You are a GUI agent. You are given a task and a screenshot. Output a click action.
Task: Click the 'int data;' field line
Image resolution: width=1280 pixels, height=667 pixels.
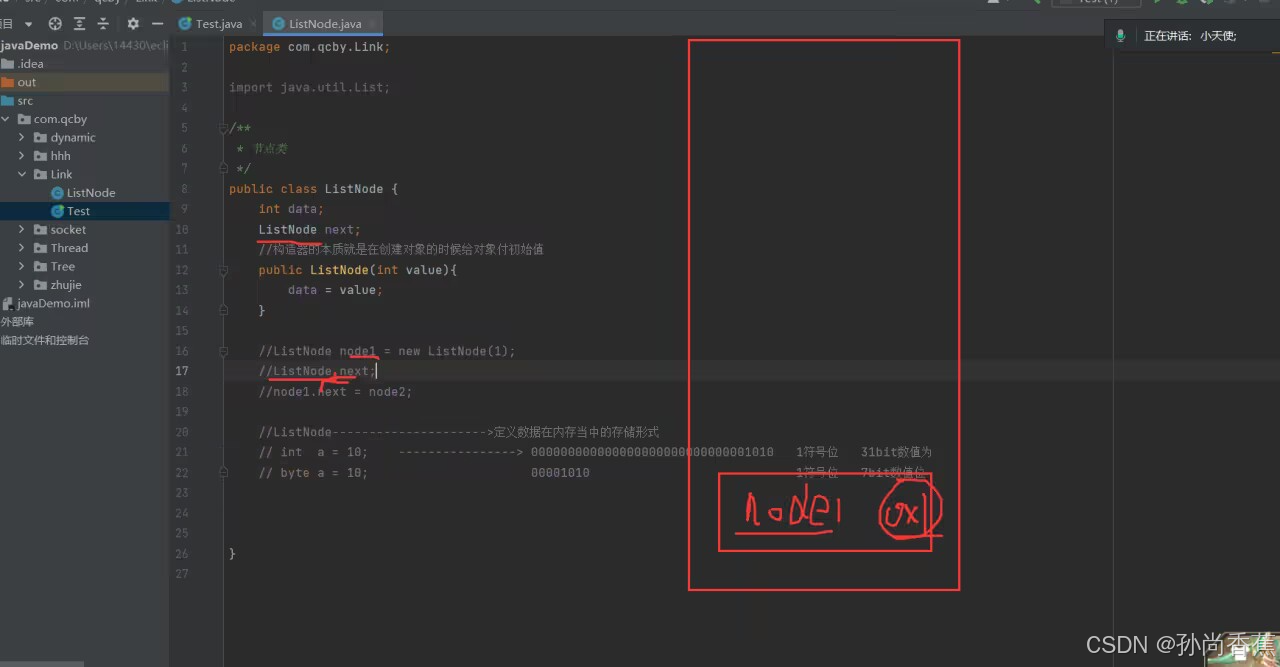click(291, 209)
